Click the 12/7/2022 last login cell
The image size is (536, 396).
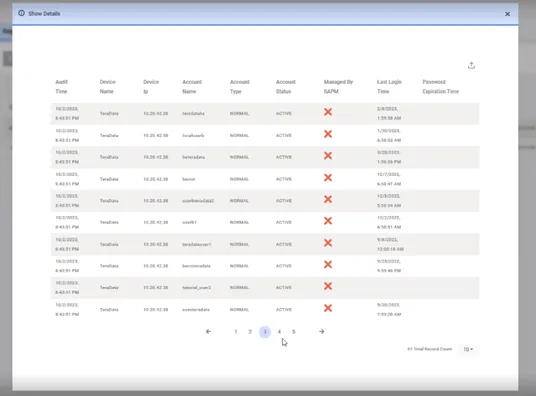coord(389,179)
